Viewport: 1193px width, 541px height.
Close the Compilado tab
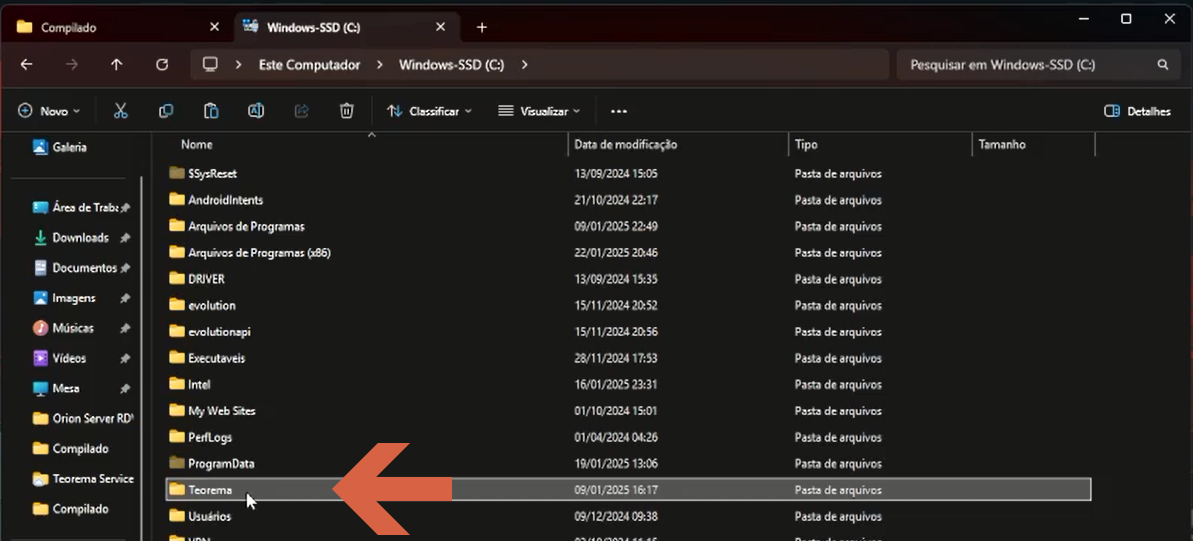215,27
